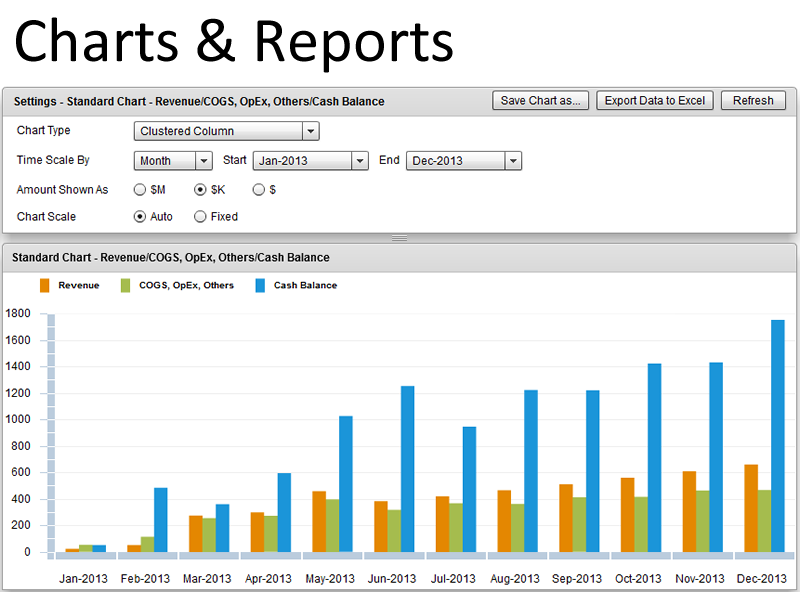
Task: Click the blue Cash Balance legend swatch
Action: 260,285
